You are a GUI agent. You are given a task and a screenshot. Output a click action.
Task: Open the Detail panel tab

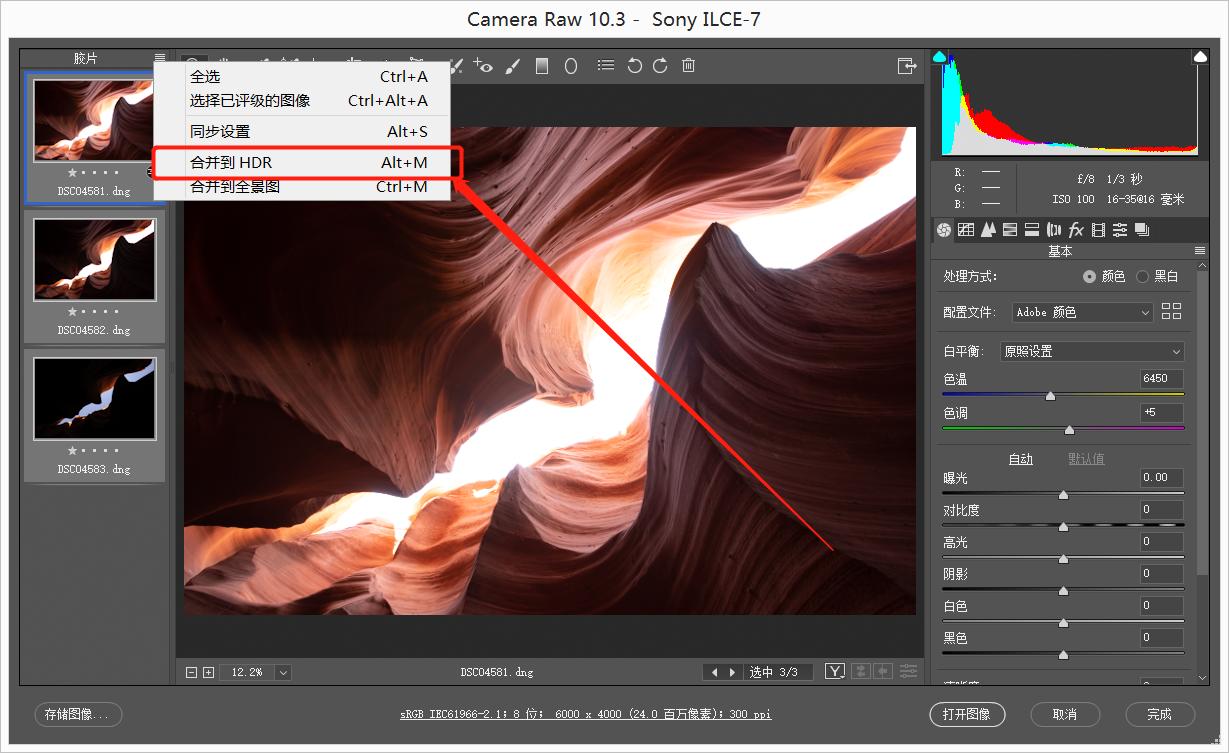click(x=988, y=229)
